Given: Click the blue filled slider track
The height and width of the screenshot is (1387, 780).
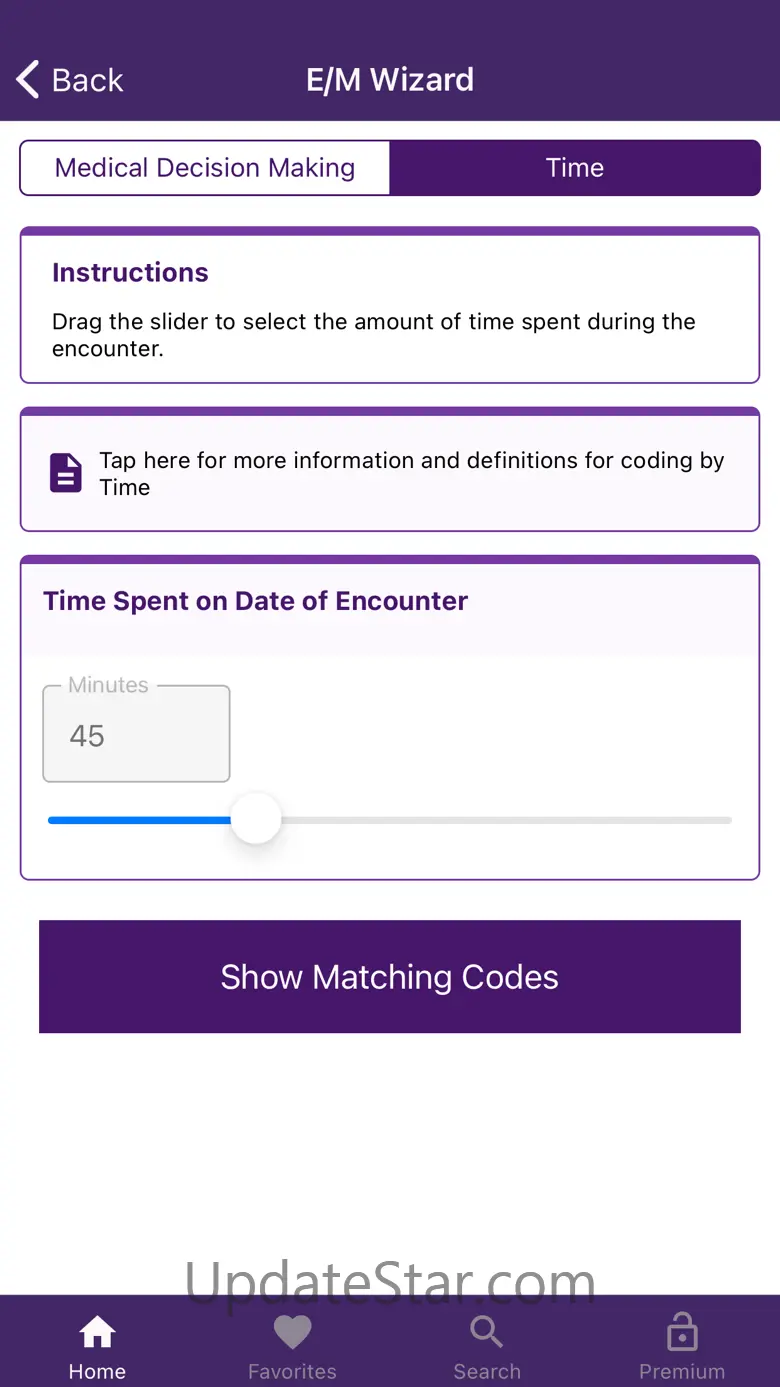Looking at the screenshot, I should click(x=139, y=820).
